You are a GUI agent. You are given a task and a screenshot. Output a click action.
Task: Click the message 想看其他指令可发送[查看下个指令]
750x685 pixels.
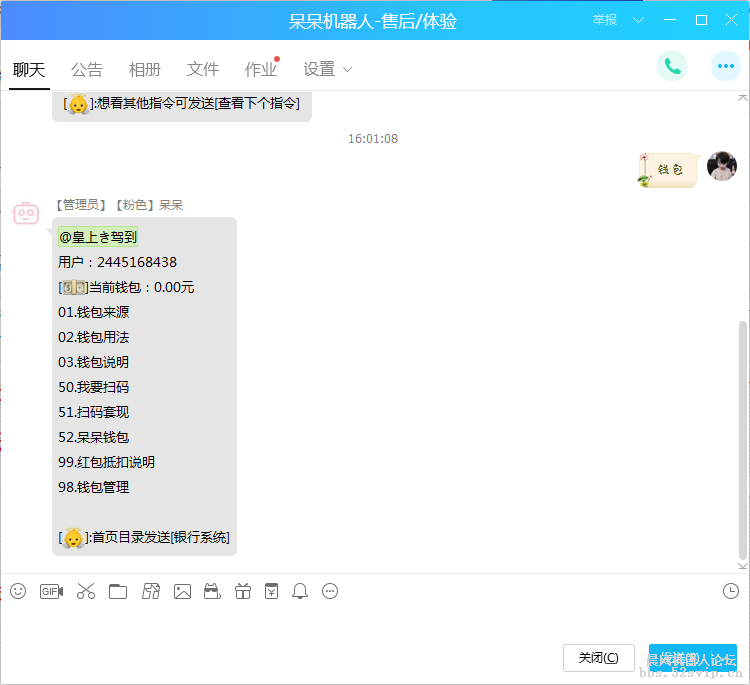(181, 103)
